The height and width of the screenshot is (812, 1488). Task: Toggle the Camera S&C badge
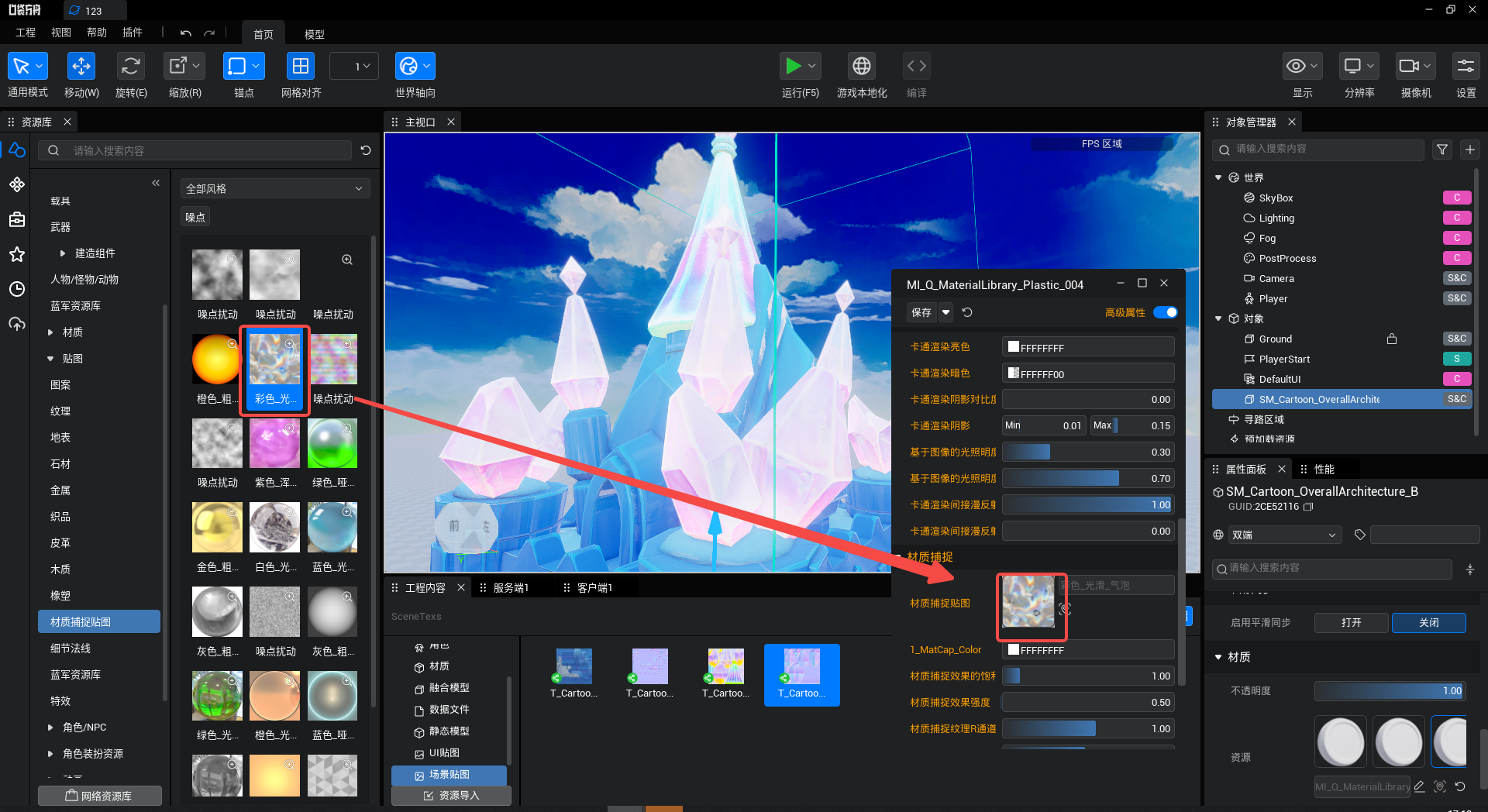click(1457, 278)
